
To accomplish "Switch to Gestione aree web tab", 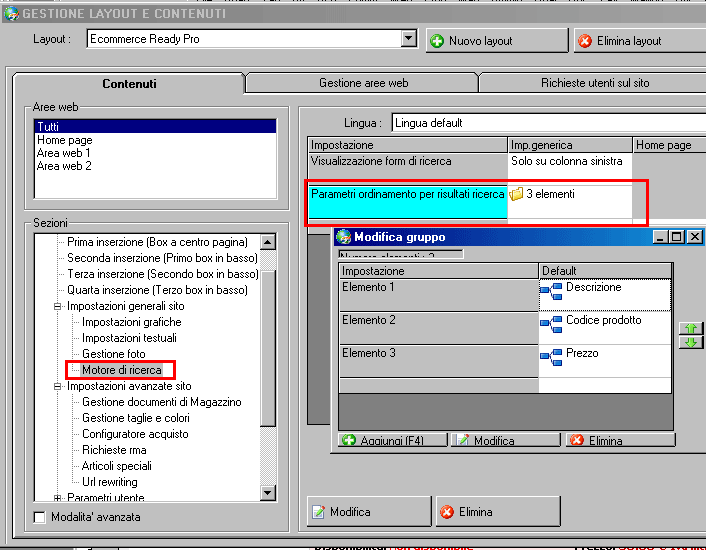I will [x=363, y=83].
